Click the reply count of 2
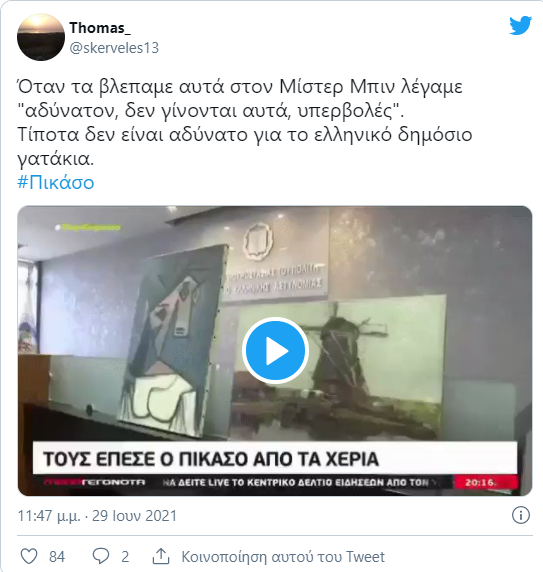Screen dimensions: 543x572 [125, 557]
